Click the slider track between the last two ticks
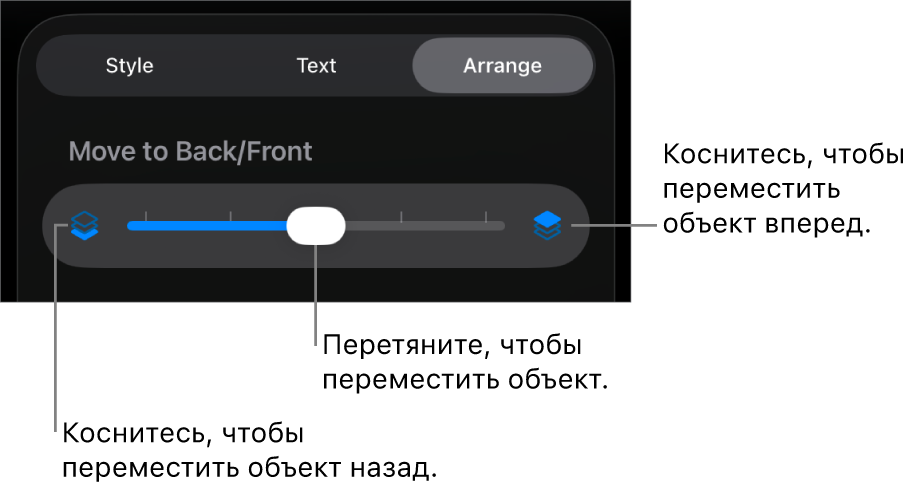The width and height of the screenshot is (915, 492). (x=444, y=226)
